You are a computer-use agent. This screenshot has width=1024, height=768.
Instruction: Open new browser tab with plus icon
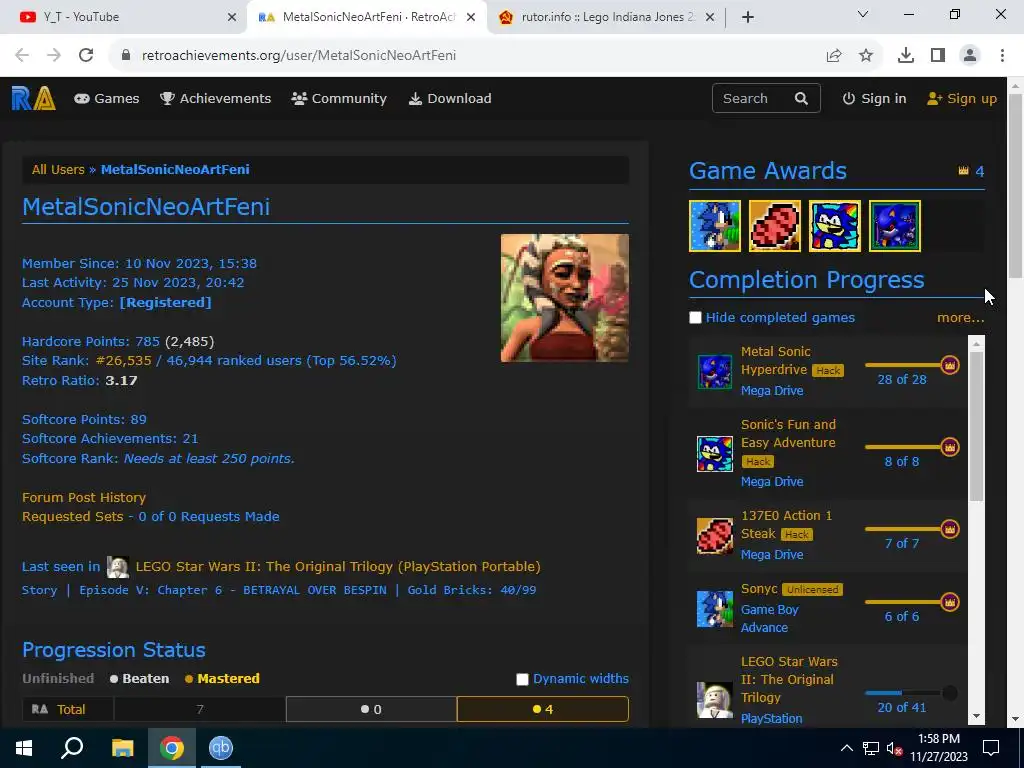pos(748,18)
